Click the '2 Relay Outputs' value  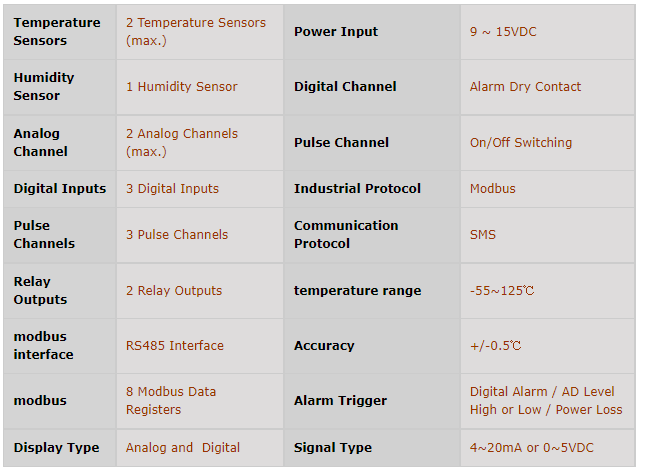pyautogui.click(x=174, y=291)
